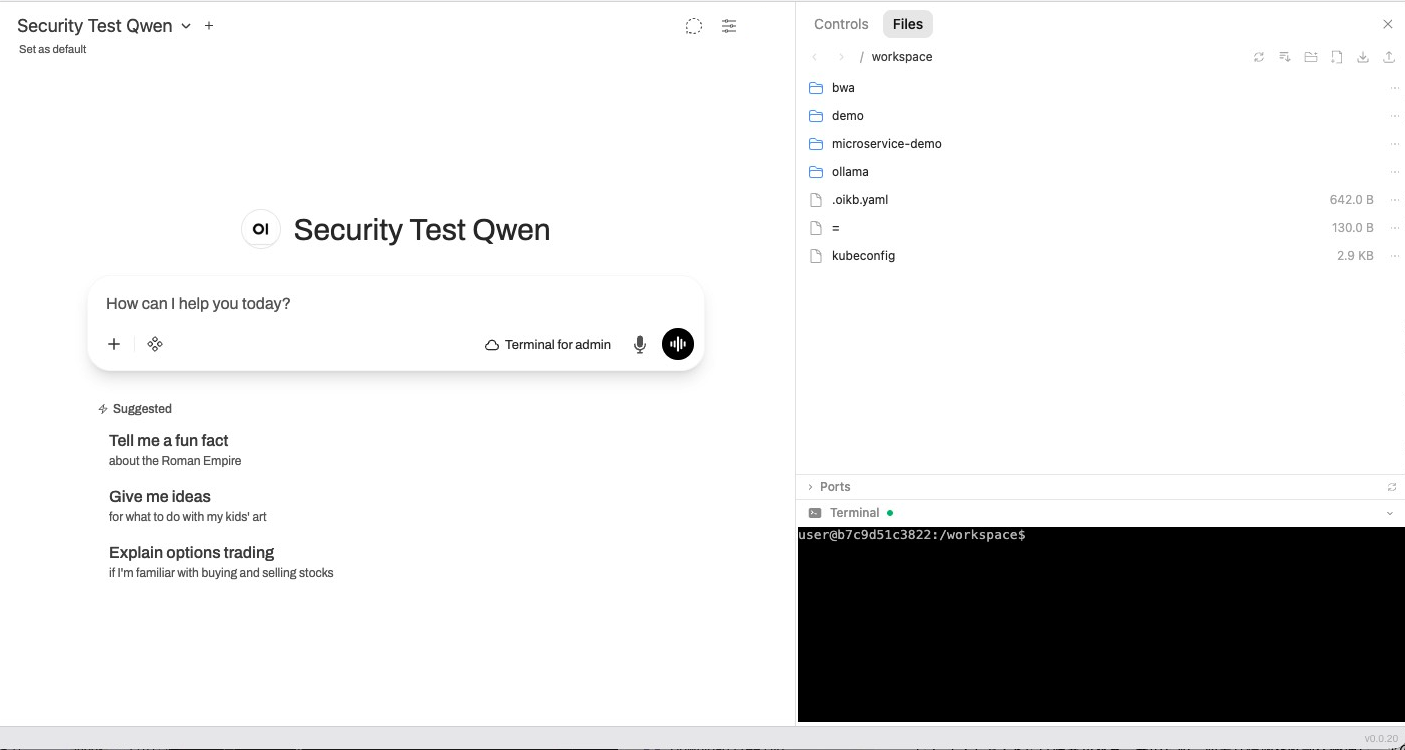Go back in file browser navigation
Screen dimensions: 1405x750
pyautogui.click(x=815, y=57)
